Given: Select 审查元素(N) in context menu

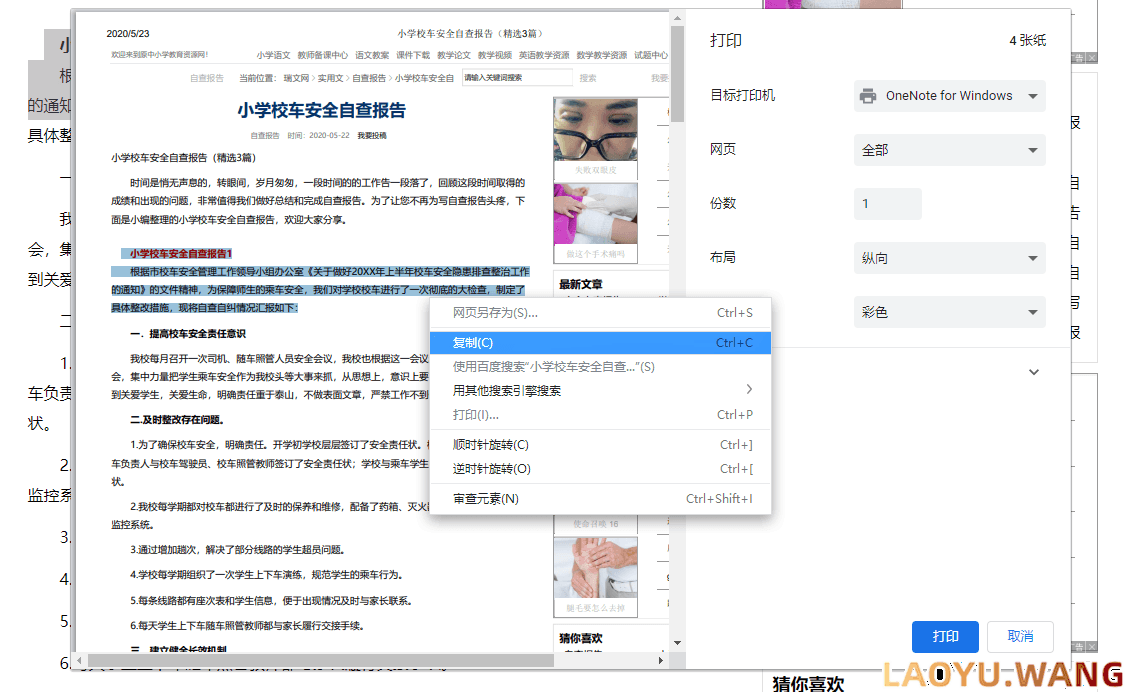Looking at the screenshot, I should (x=601, y=499).
